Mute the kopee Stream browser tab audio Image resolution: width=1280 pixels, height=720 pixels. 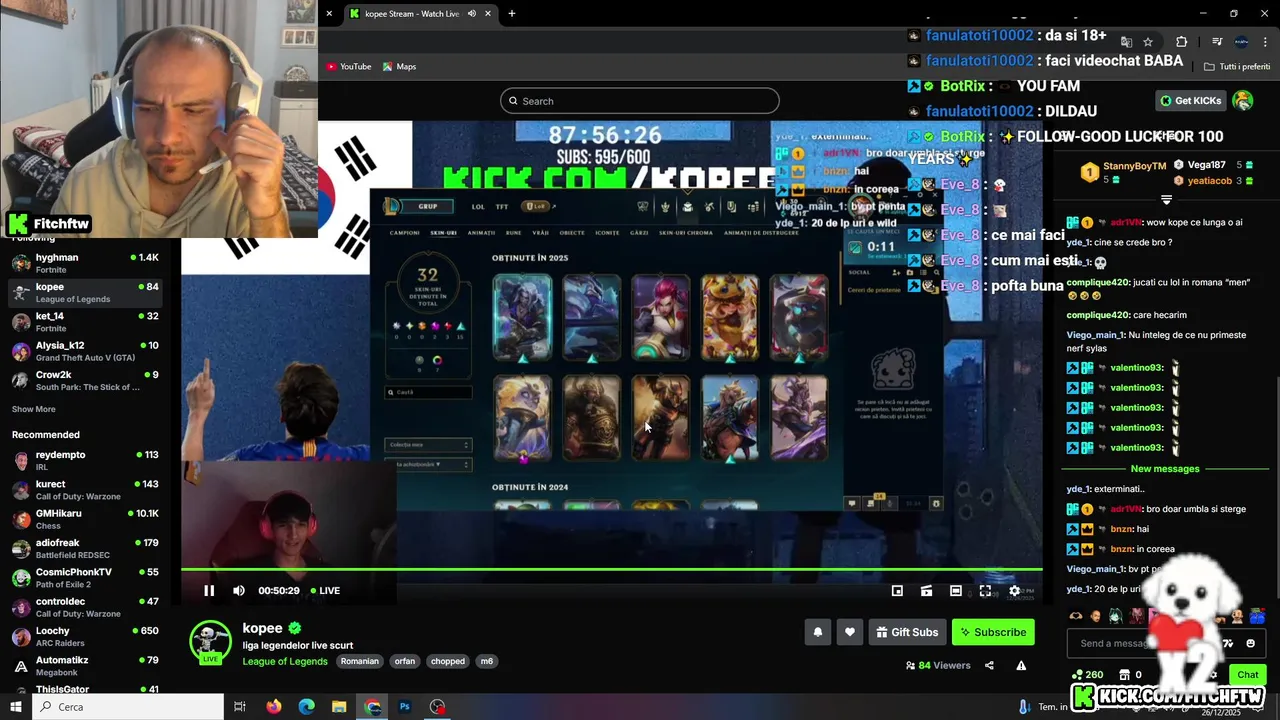471,14
